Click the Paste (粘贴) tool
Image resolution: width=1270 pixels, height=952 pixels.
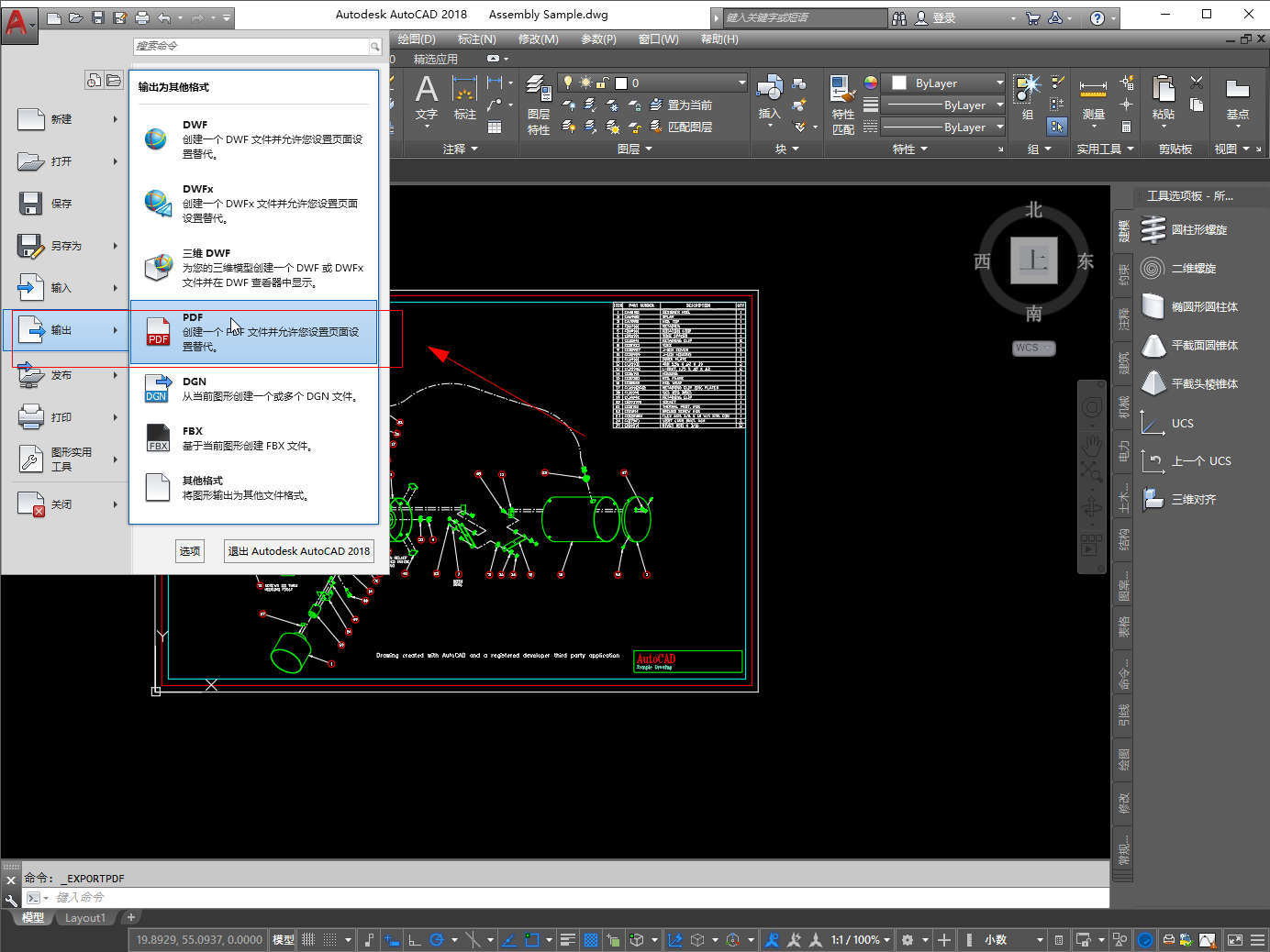pyautogui.click(x=1164, y=99)
